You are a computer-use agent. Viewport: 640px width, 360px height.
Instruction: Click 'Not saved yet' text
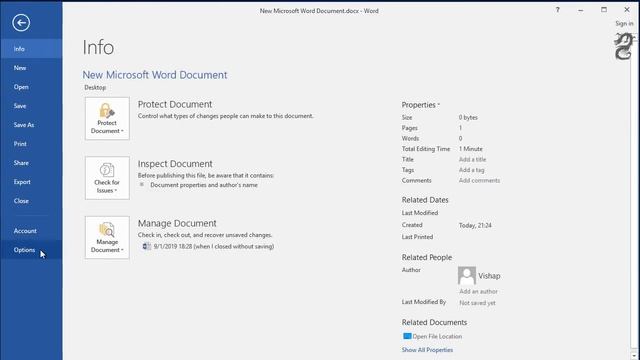pos(477,303)
